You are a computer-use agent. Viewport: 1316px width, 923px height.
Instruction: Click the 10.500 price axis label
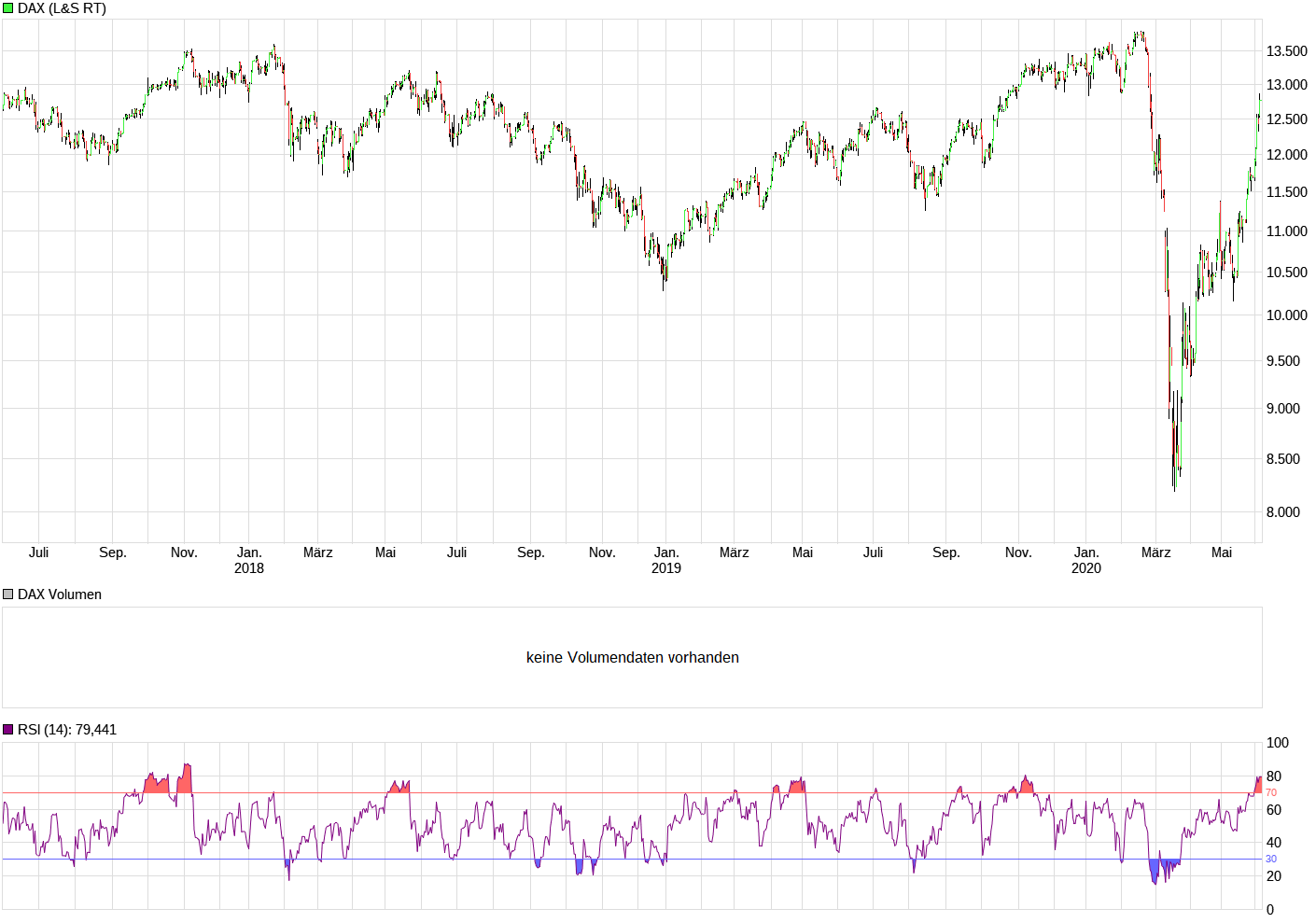point(1287,273)
